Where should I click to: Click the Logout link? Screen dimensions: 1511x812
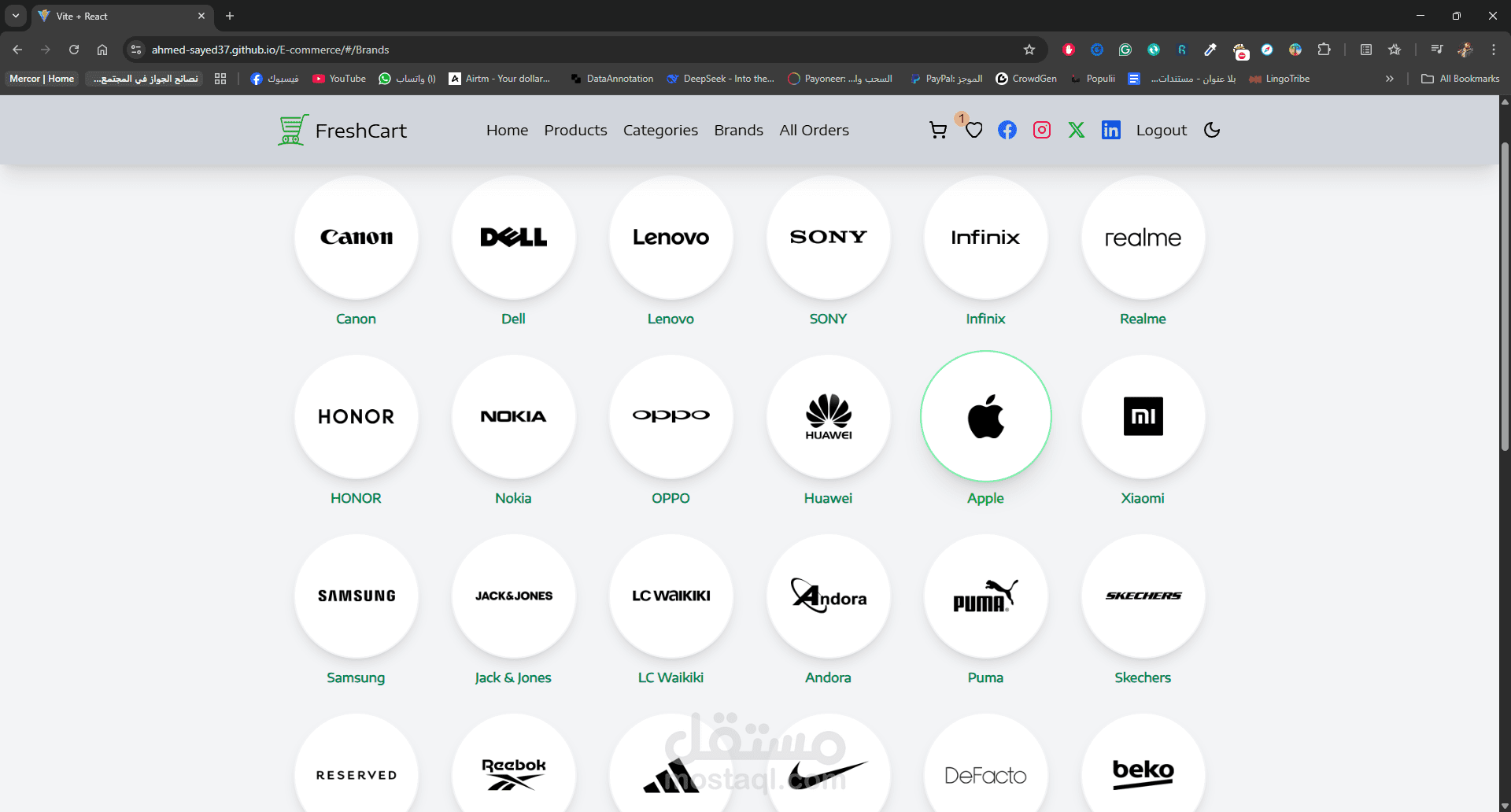(x=1161, y=131)
